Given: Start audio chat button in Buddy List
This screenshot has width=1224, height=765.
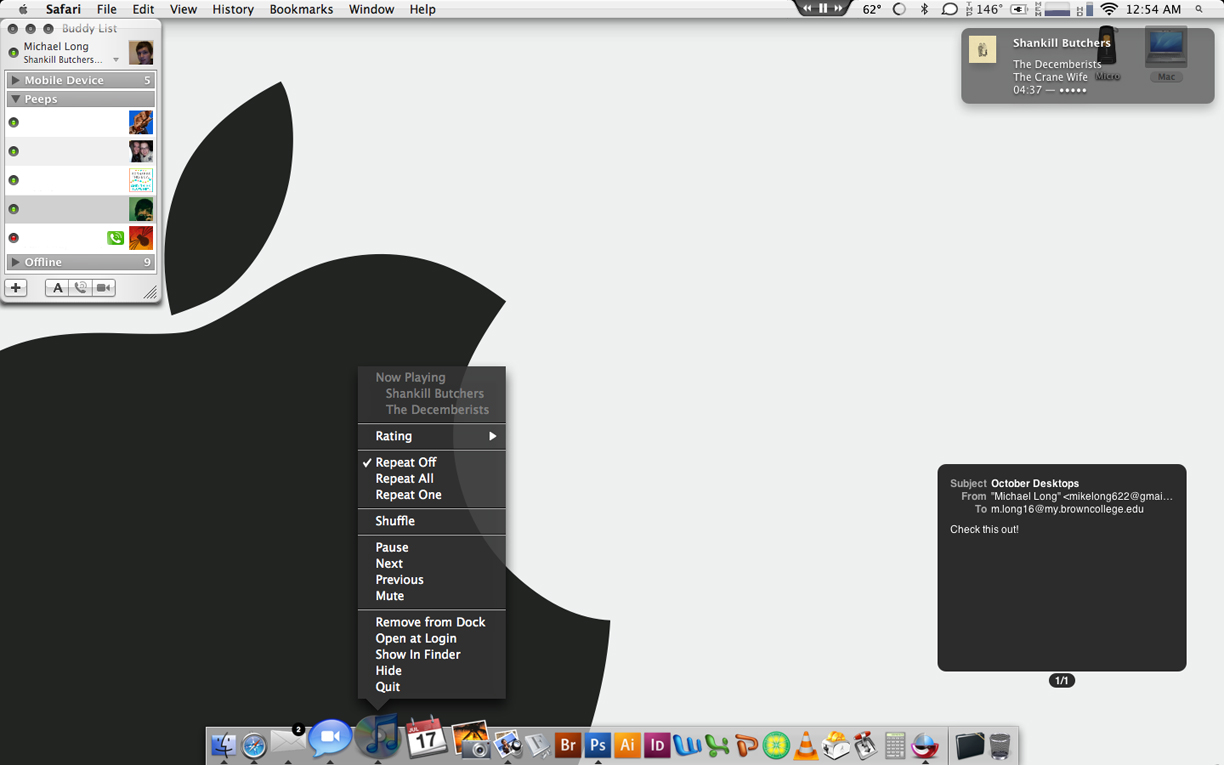Looking at the screenshot, I should tap(81, 288).
